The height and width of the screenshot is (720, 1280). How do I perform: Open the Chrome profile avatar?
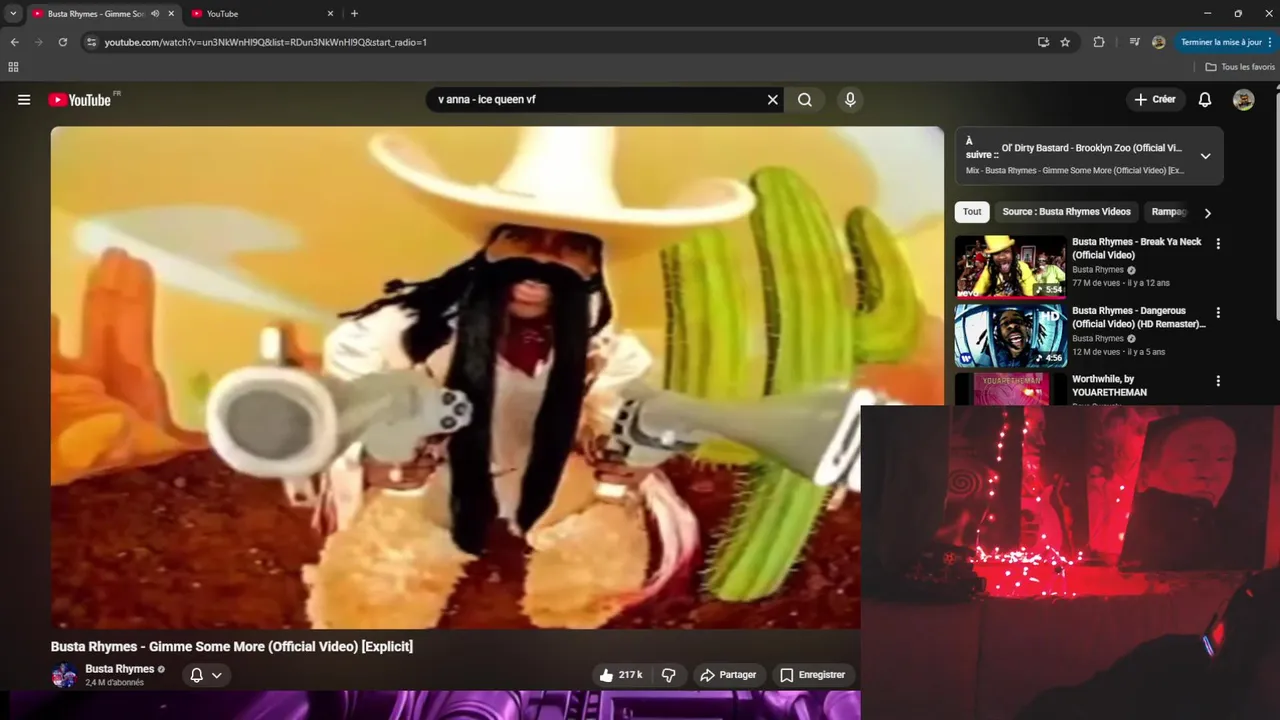[1158, 42]
